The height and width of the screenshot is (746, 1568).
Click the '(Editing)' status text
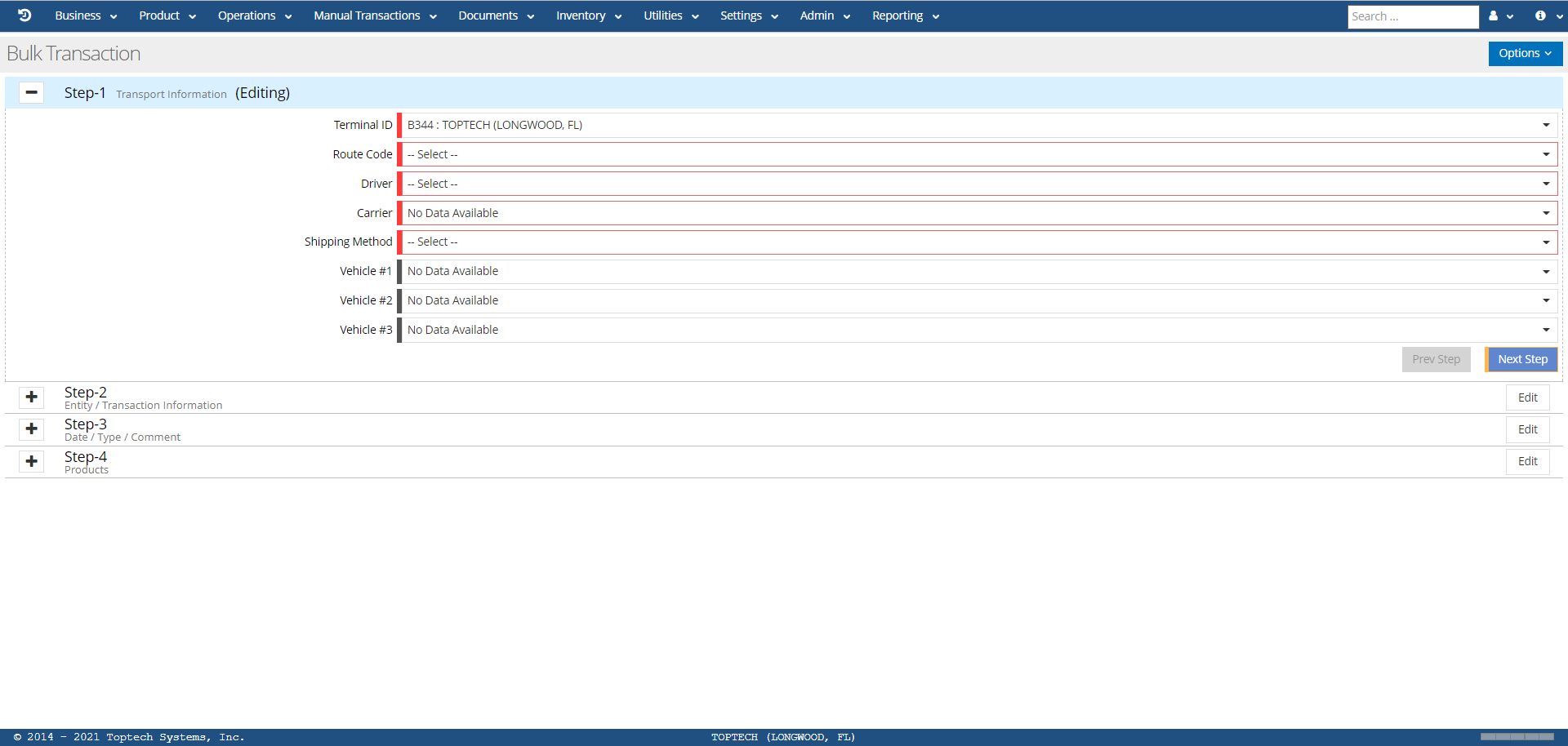(262, 93)
